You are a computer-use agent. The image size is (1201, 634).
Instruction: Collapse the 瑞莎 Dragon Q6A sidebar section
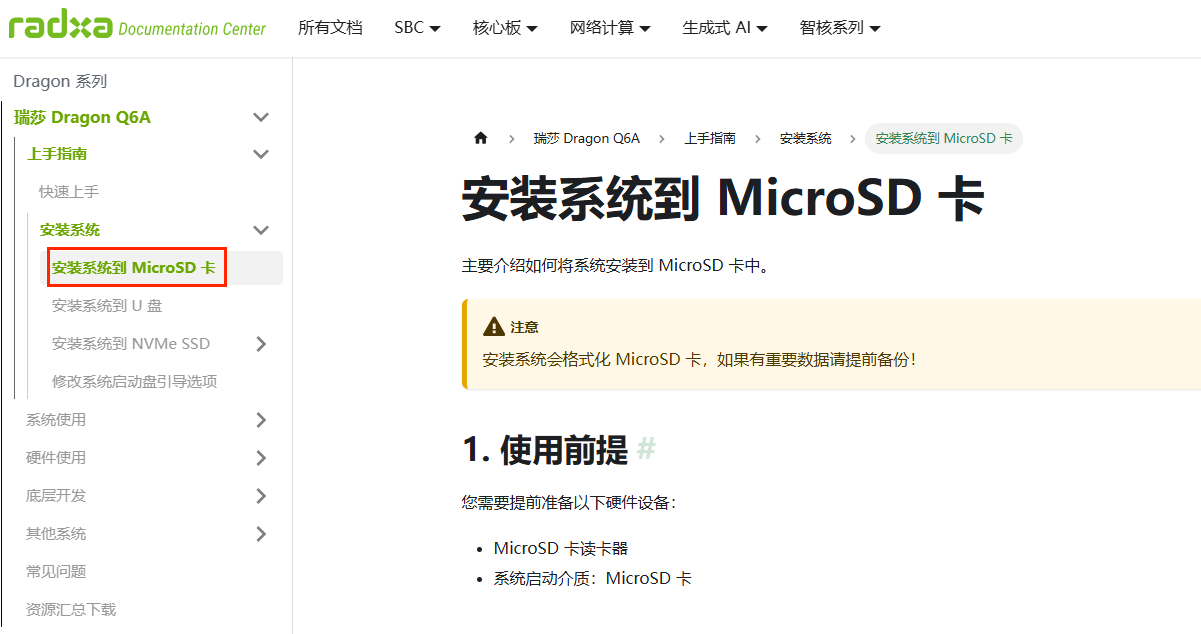coord(261,117)
